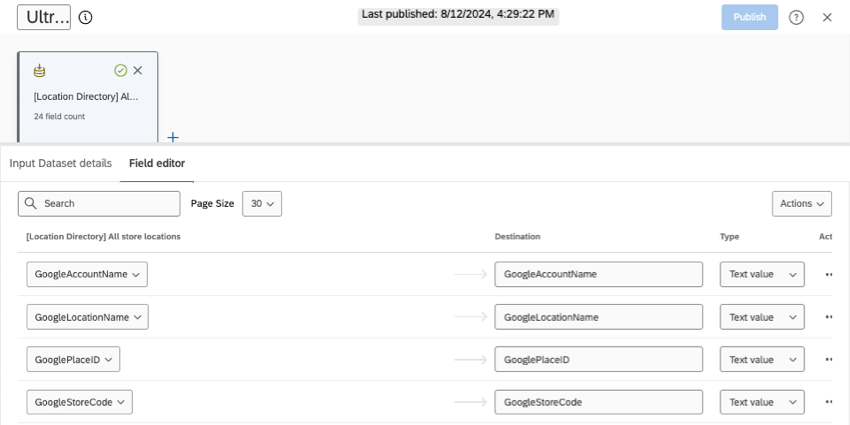Open the GoogleAccountName row's three-dot actions menu
This screenshot has width=850, height=425.
pos(828,274)
